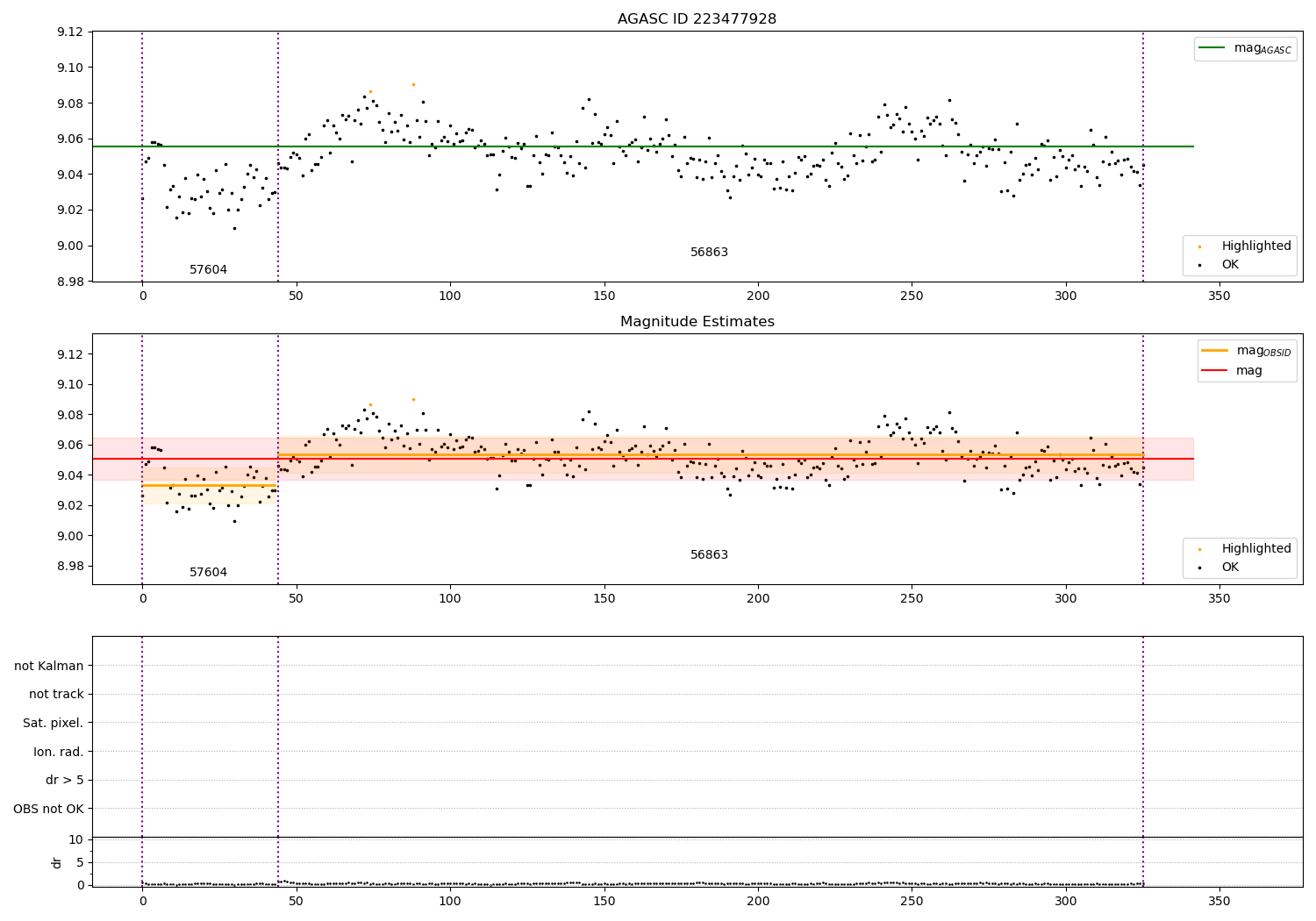1316x921 pixels.
Task: Click dotted vertical line near 325 in top plot
Action: tap(1143, 156)
